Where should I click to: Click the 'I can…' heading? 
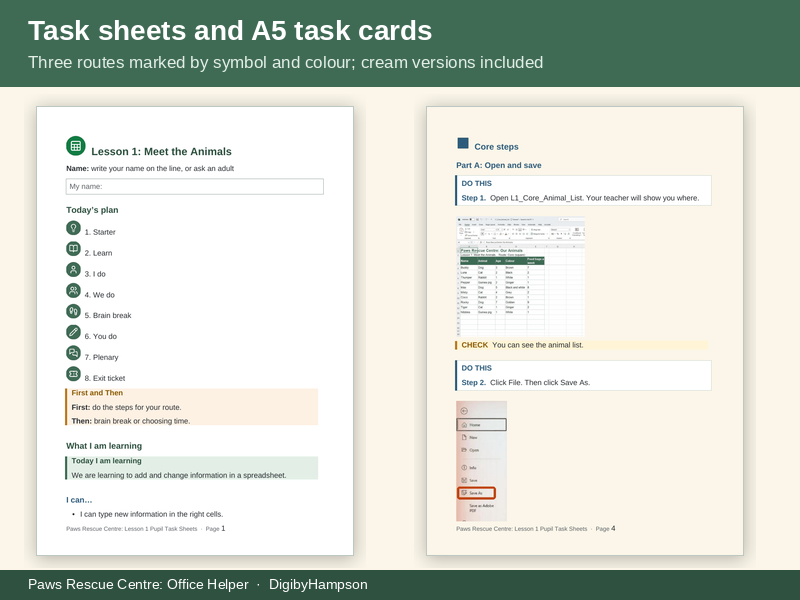tap(79, 500)
